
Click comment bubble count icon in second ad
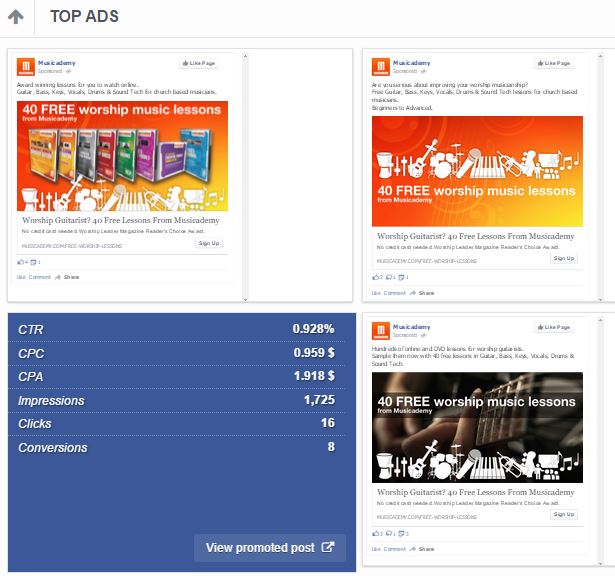pos(391,277)
